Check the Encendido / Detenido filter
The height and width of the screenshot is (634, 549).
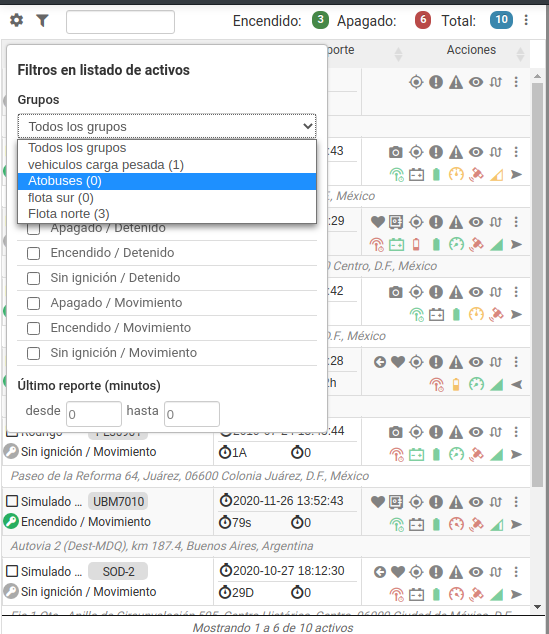33,254
